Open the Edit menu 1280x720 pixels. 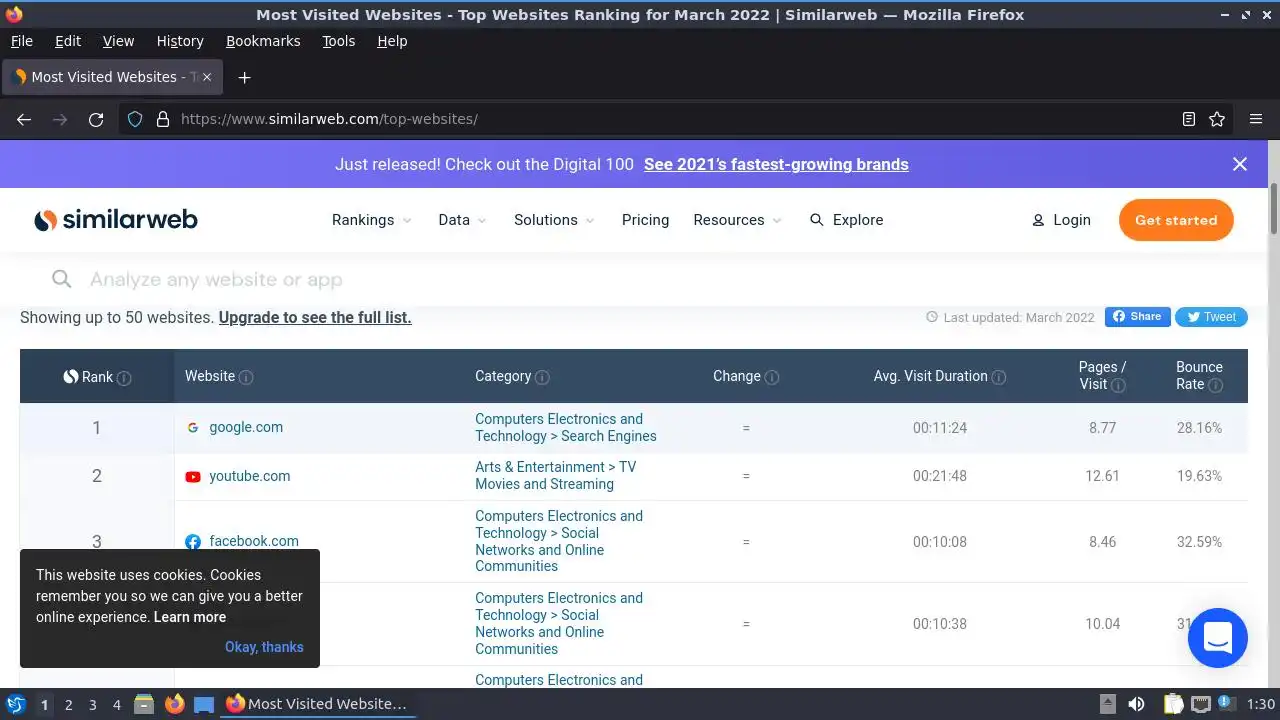click(68, 41)
